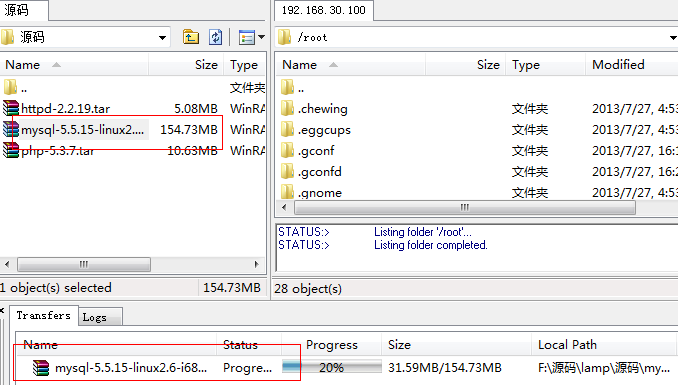Select php-5.3.7.tar archive icon
The image size is (678, 385).
[x=11, y=150]
